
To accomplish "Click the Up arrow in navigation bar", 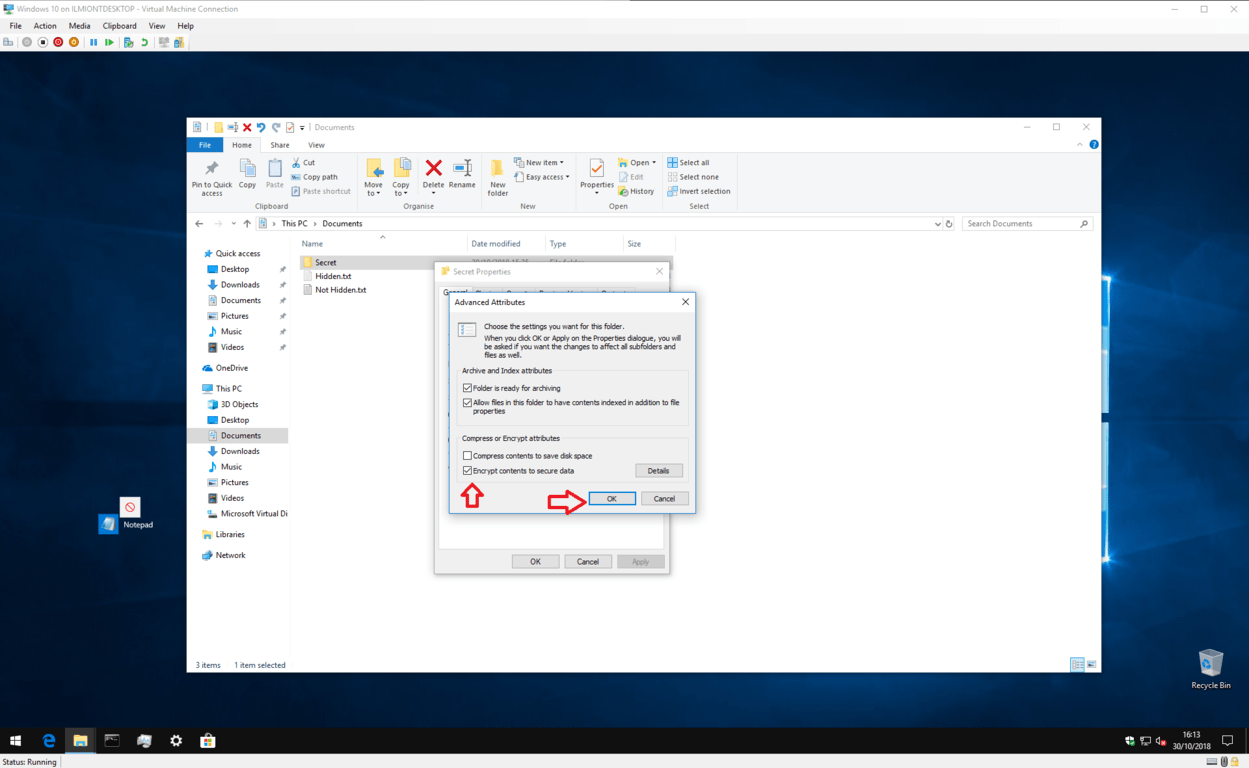I will point(247,224).
